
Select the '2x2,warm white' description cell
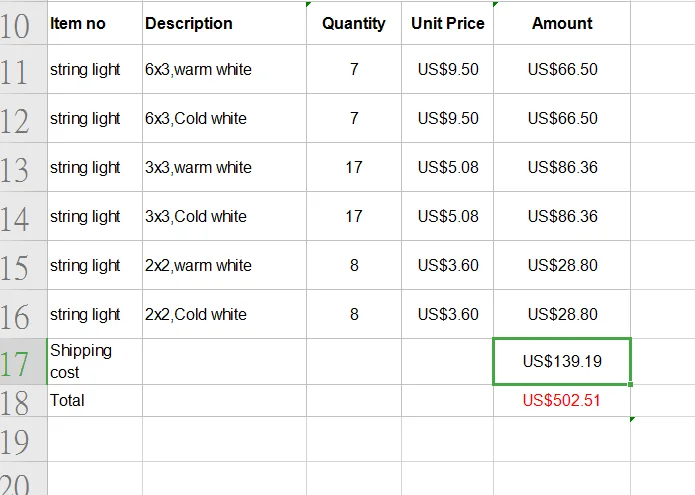pos(224,265)
